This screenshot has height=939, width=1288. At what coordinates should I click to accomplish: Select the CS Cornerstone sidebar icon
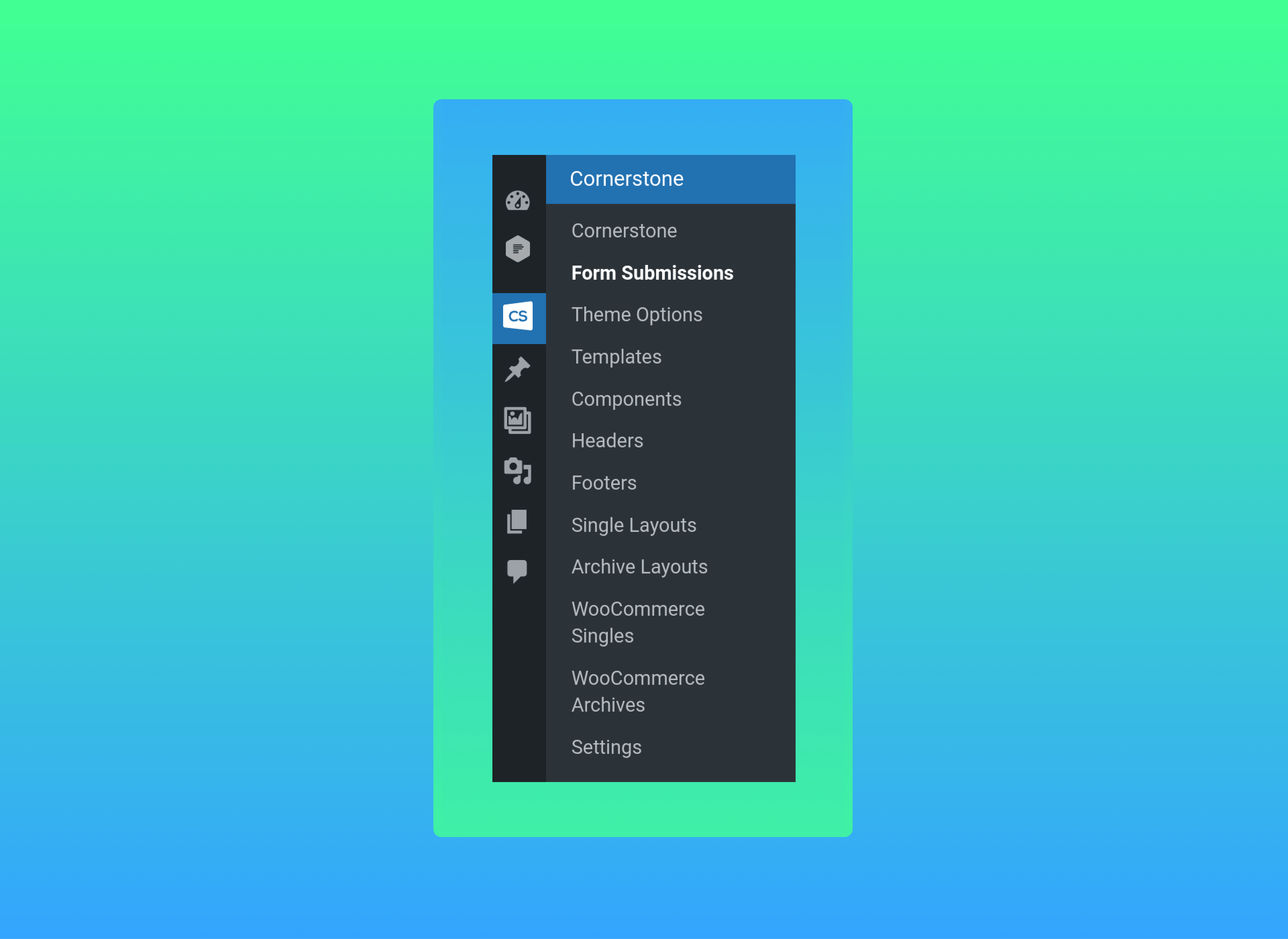coord(518,317)
